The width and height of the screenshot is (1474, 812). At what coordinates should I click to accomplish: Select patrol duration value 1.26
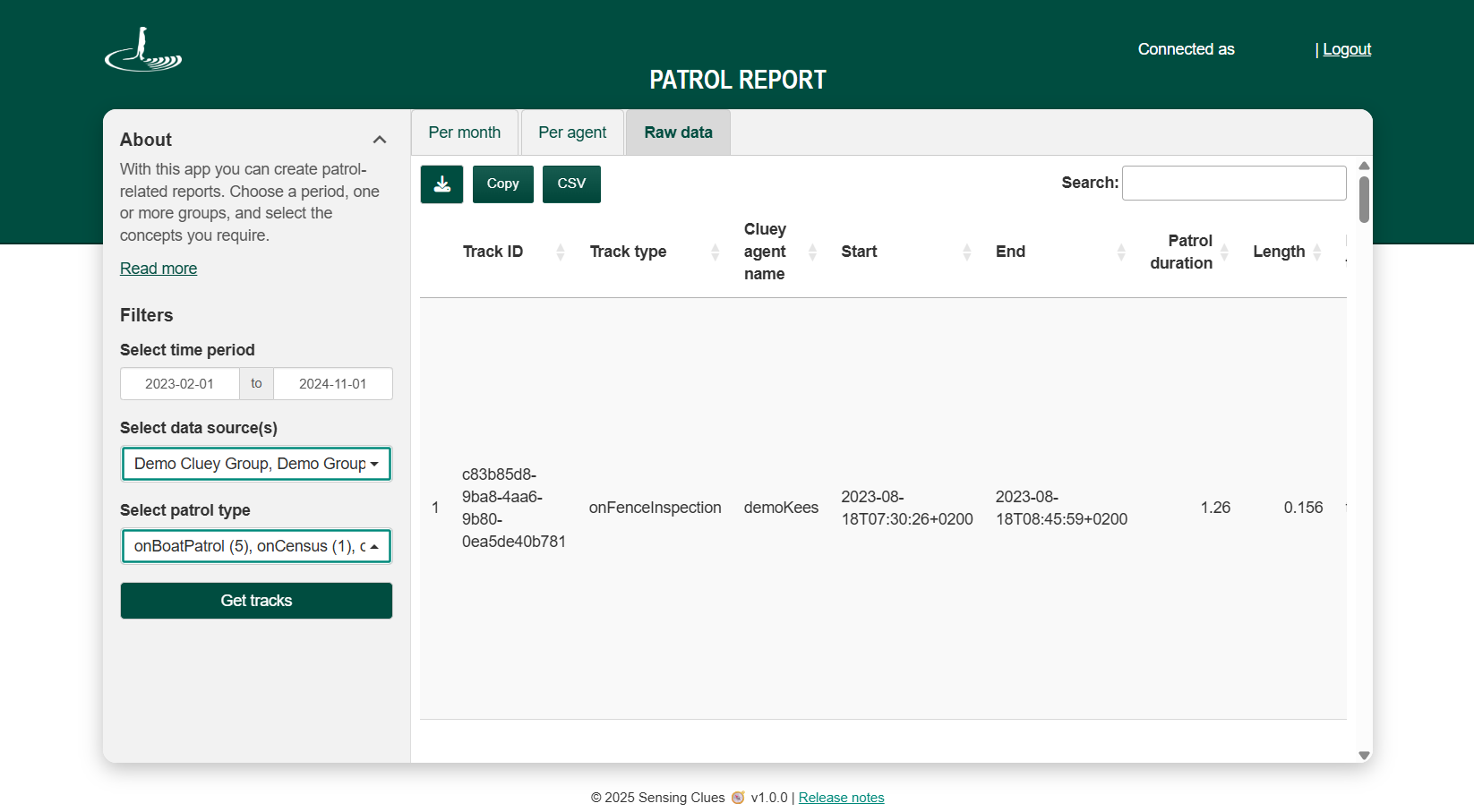coord(1215,508)
